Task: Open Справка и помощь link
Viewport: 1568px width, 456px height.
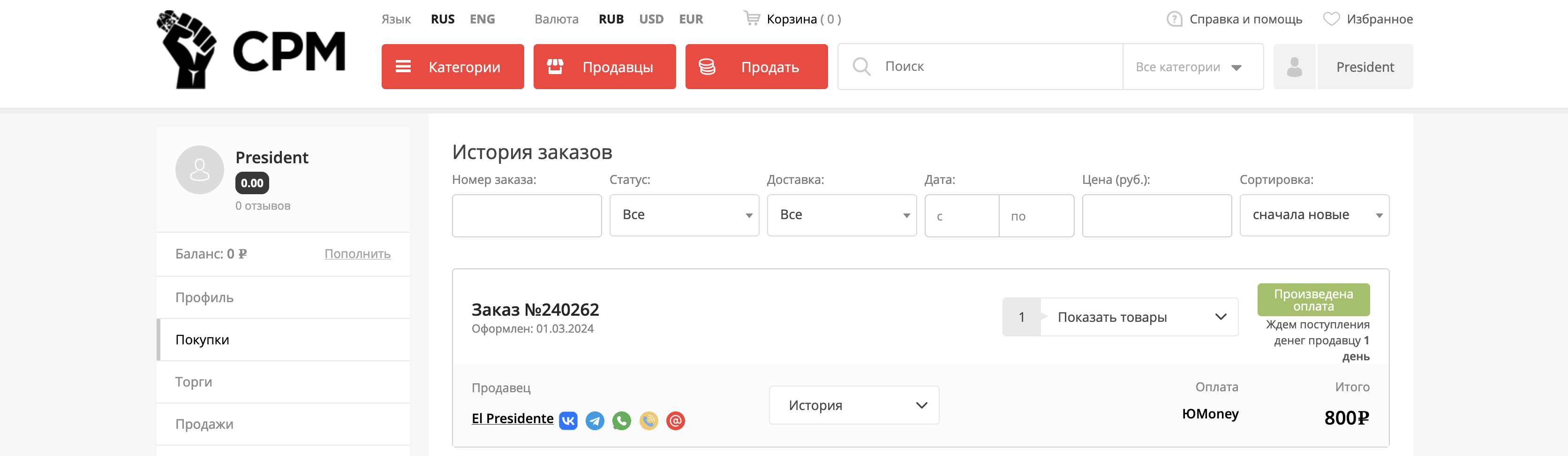Action: pyautogui.click(x=1245, y=19)
